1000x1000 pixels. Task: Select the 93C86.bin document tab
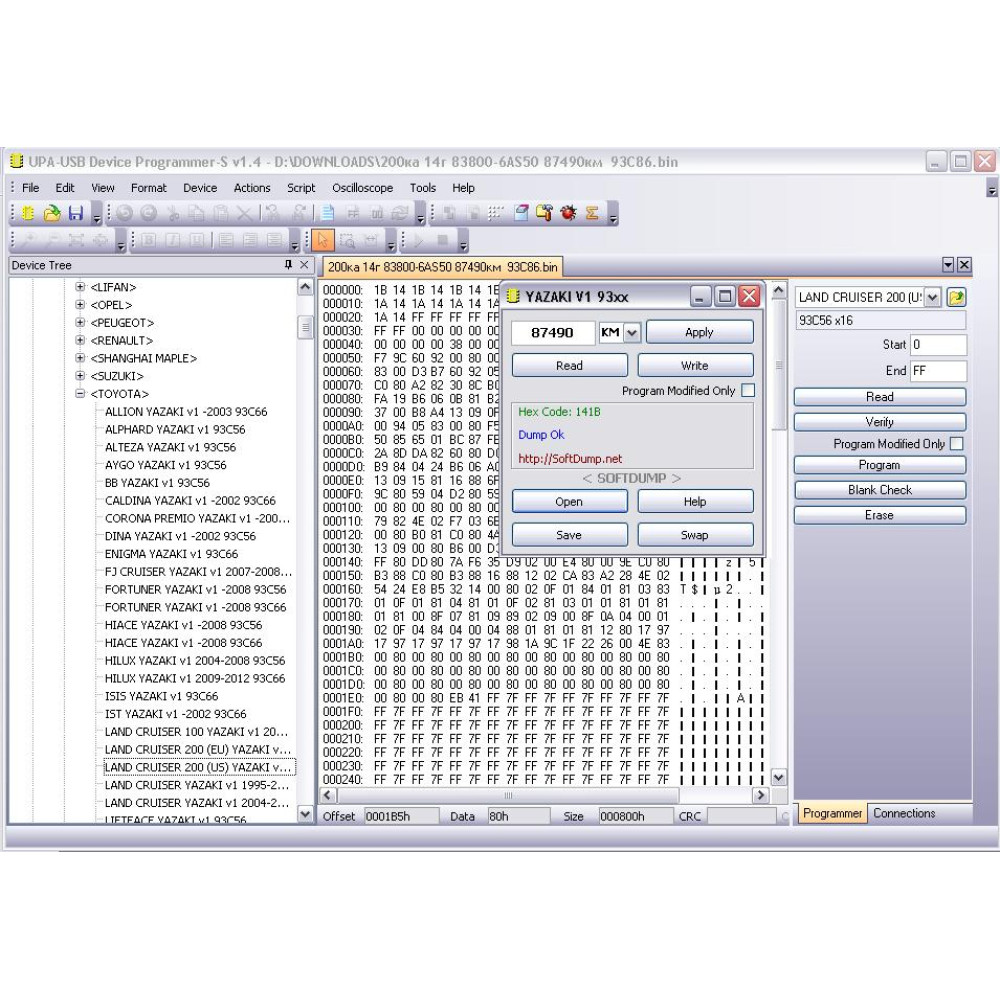(442, 267)
